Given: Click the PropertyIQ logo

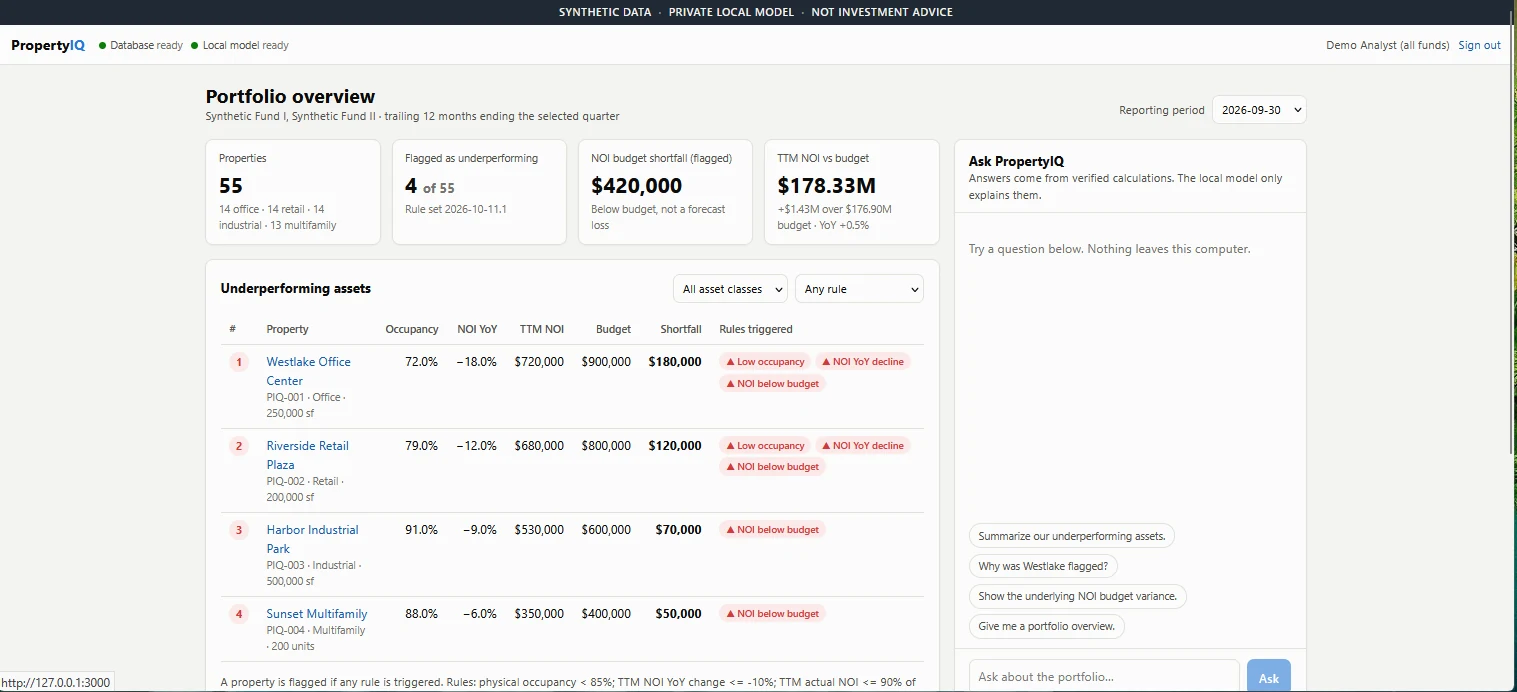Looking at the screenshot, I should (x=48, y=45).
